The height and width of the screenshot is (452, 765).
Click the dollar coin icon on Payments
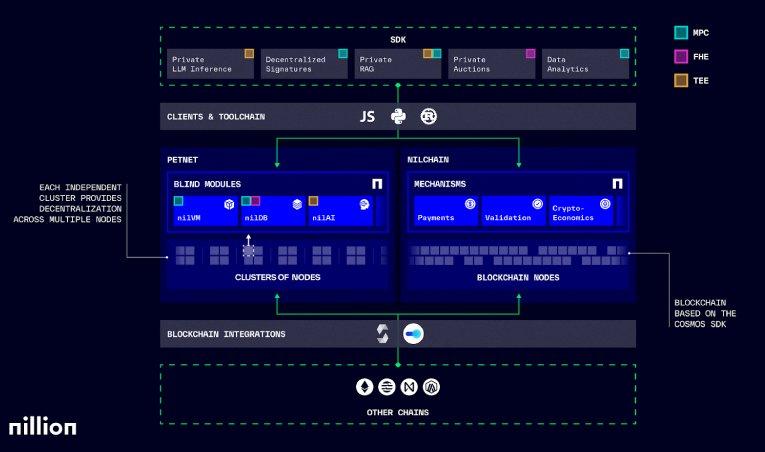point(469,204)
